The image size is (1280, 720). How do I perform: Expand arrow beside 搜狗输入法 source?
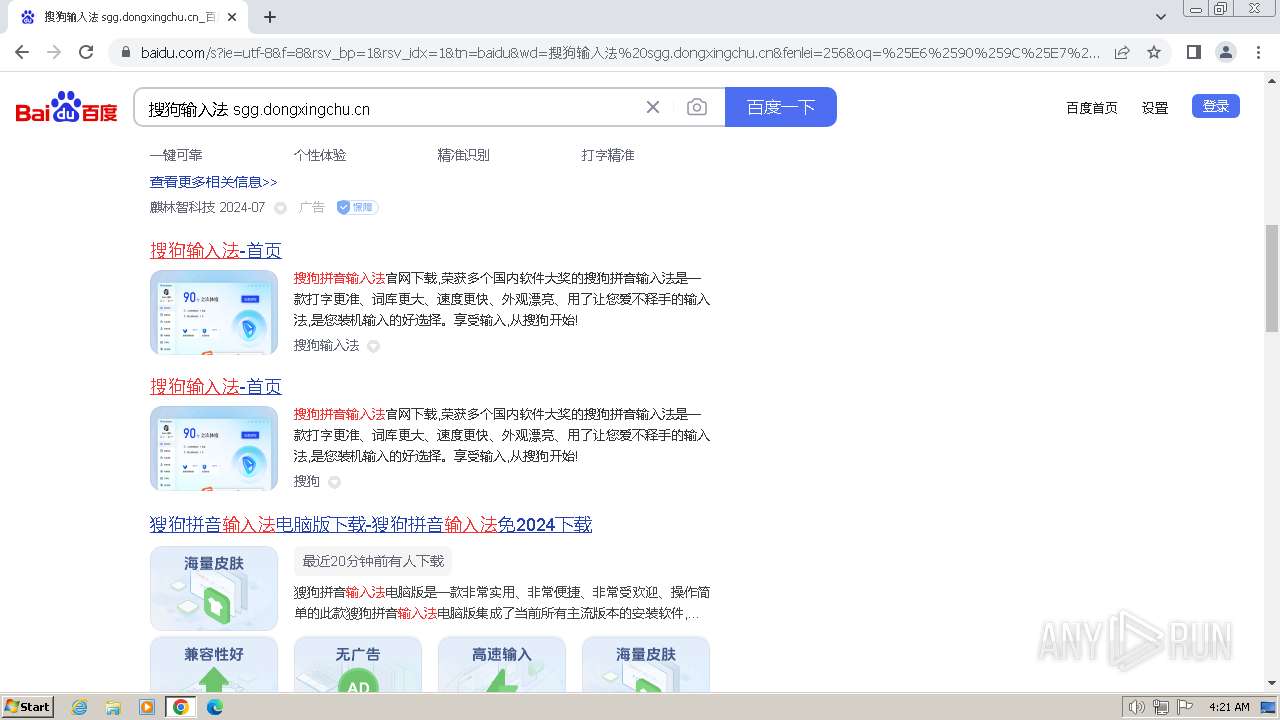pos(373,346)
